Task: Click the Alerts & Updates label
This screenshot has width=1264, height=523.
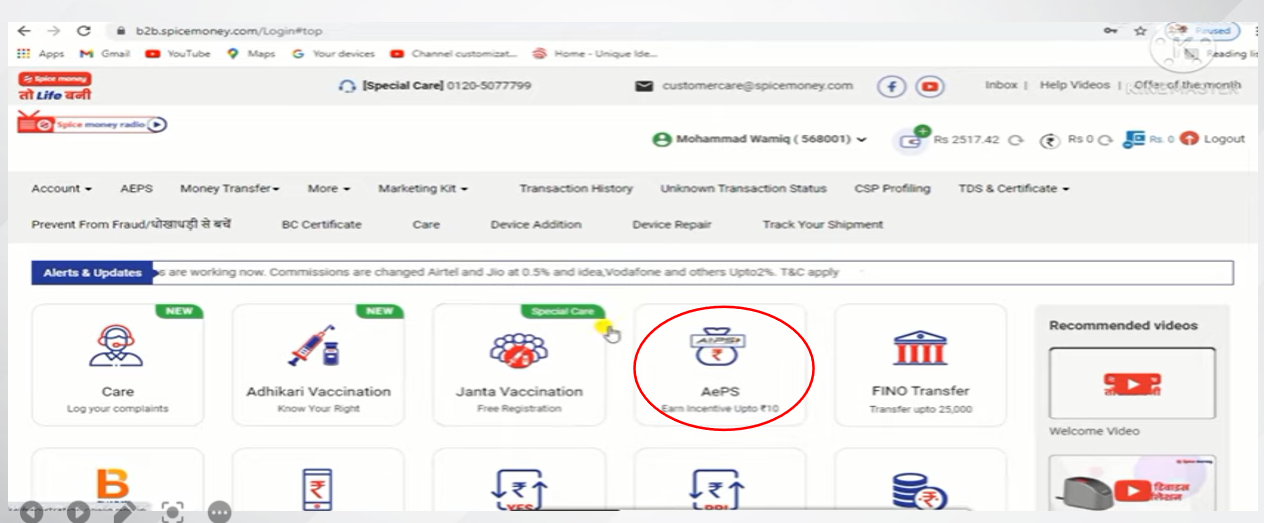Action: (x=91, y=272)
